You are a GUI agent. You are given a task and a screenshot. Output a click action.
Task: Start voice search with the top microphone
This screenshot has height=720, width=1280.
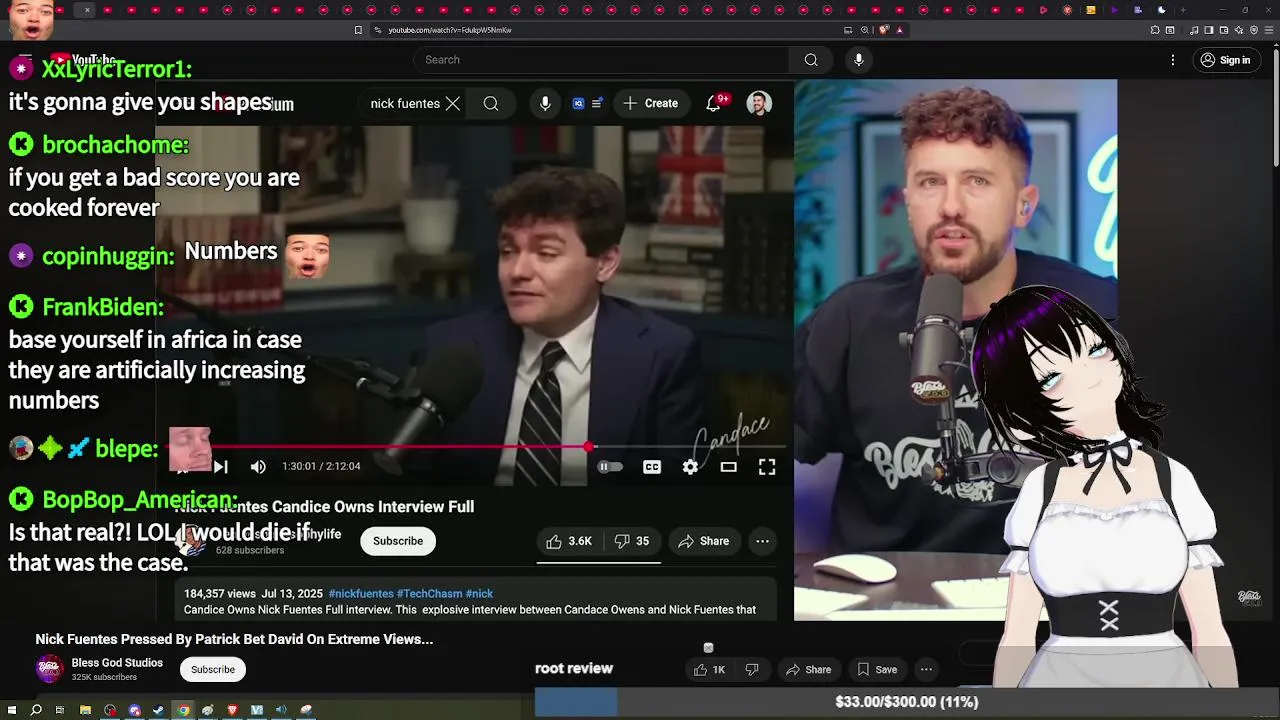[858, 60]
